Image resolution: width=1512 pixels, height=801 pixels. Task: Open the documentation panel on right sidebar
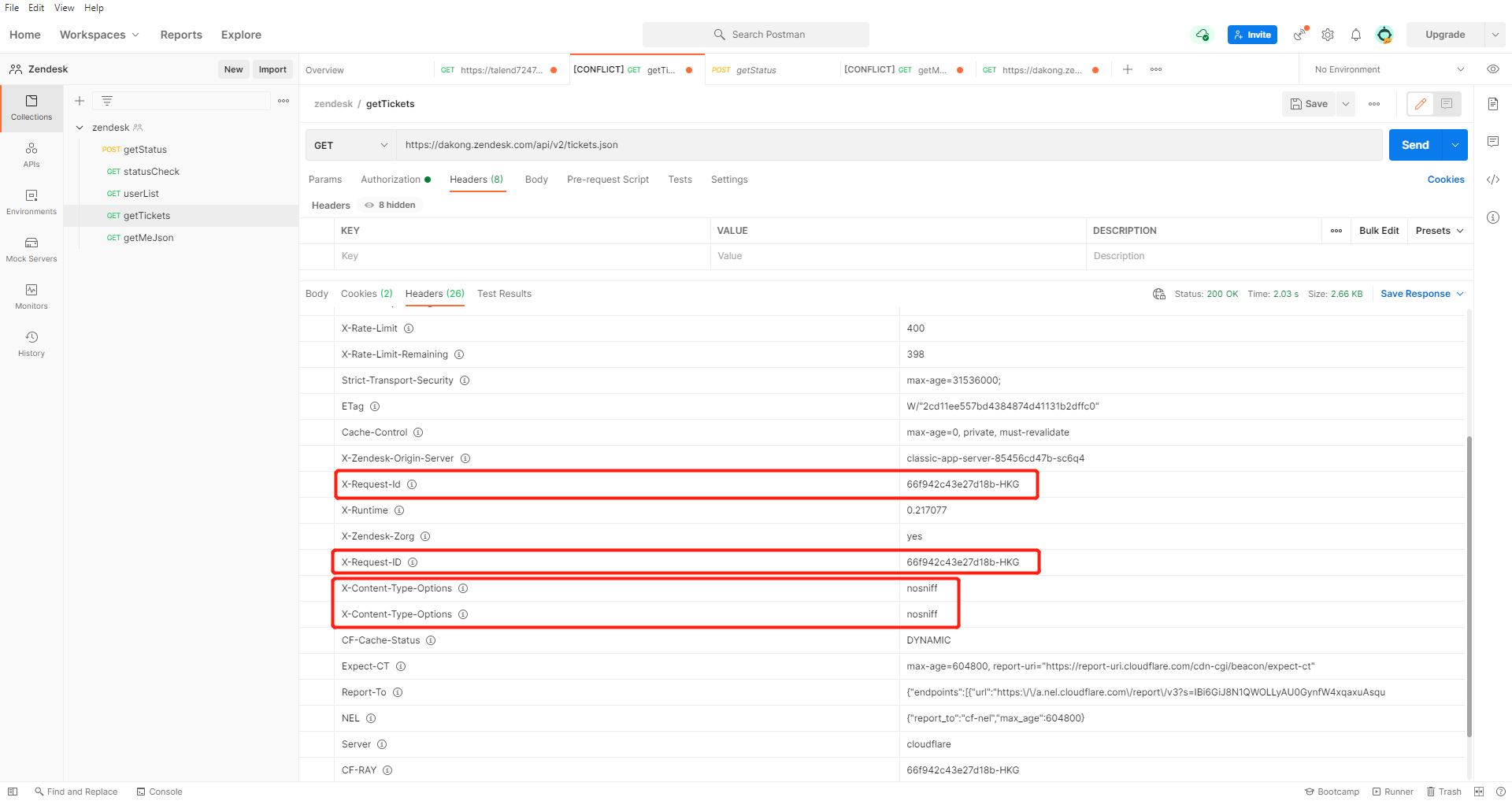tap(1493, 103)
